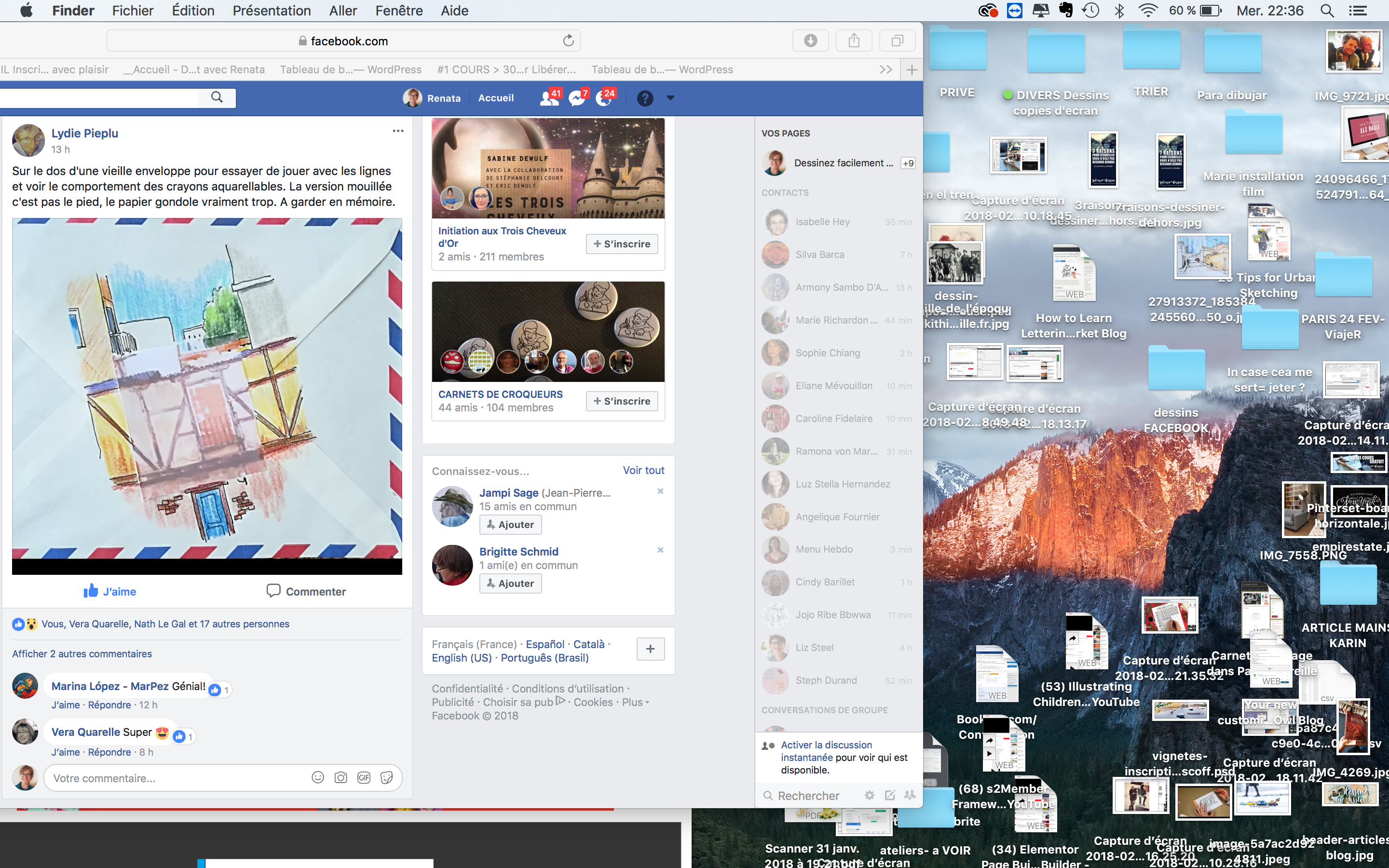This screenshot has height=868, width=1389.
Task: Expand more languages with plus button
Action: [650, 649]
